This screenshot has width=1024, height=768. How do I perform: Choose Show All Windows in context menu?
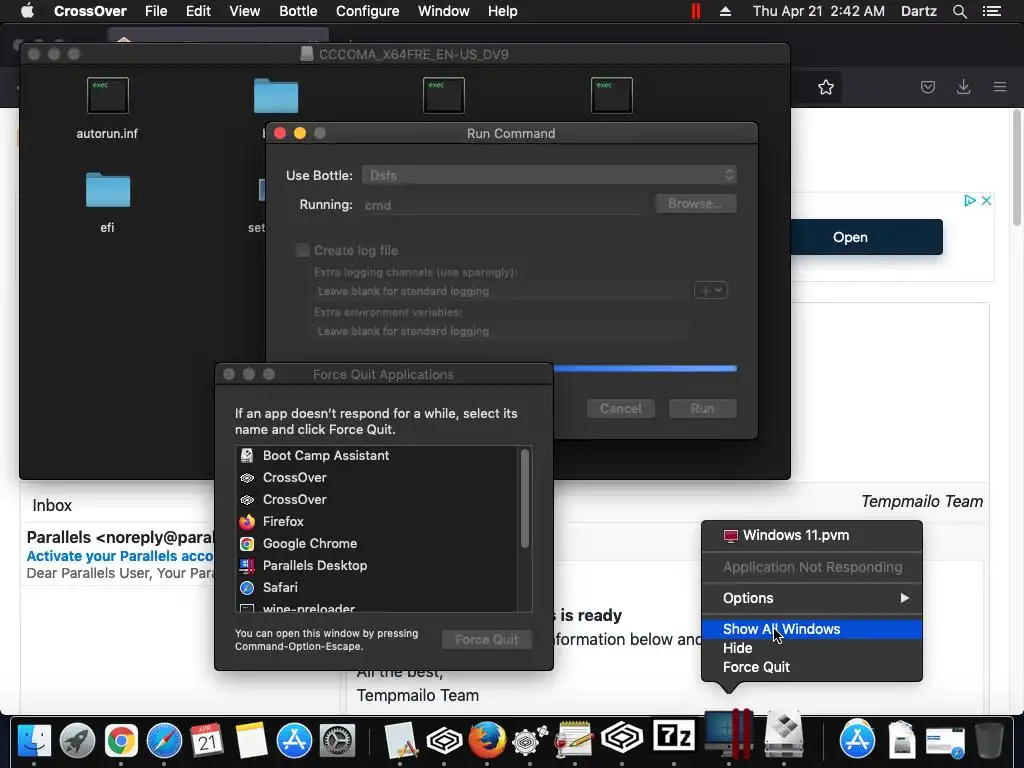(x=812, y=629)
